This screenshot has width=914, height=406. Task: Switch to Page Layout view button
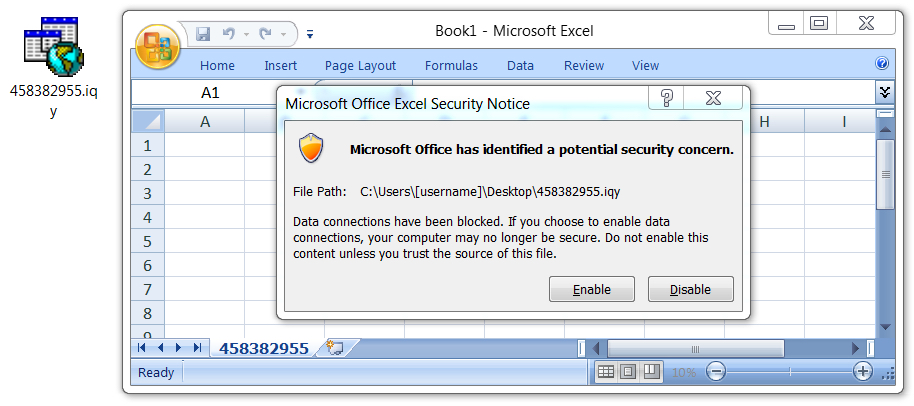pyautogui.click(x=628, y=372)
